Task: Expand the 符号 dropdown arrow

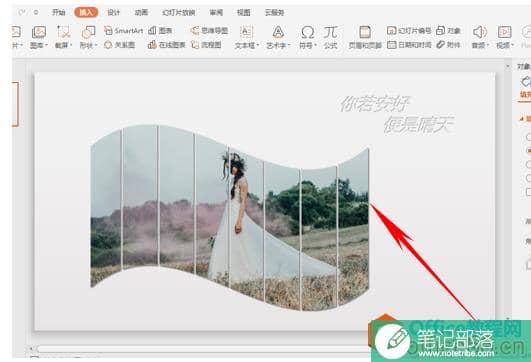Action: coord(316,45)
